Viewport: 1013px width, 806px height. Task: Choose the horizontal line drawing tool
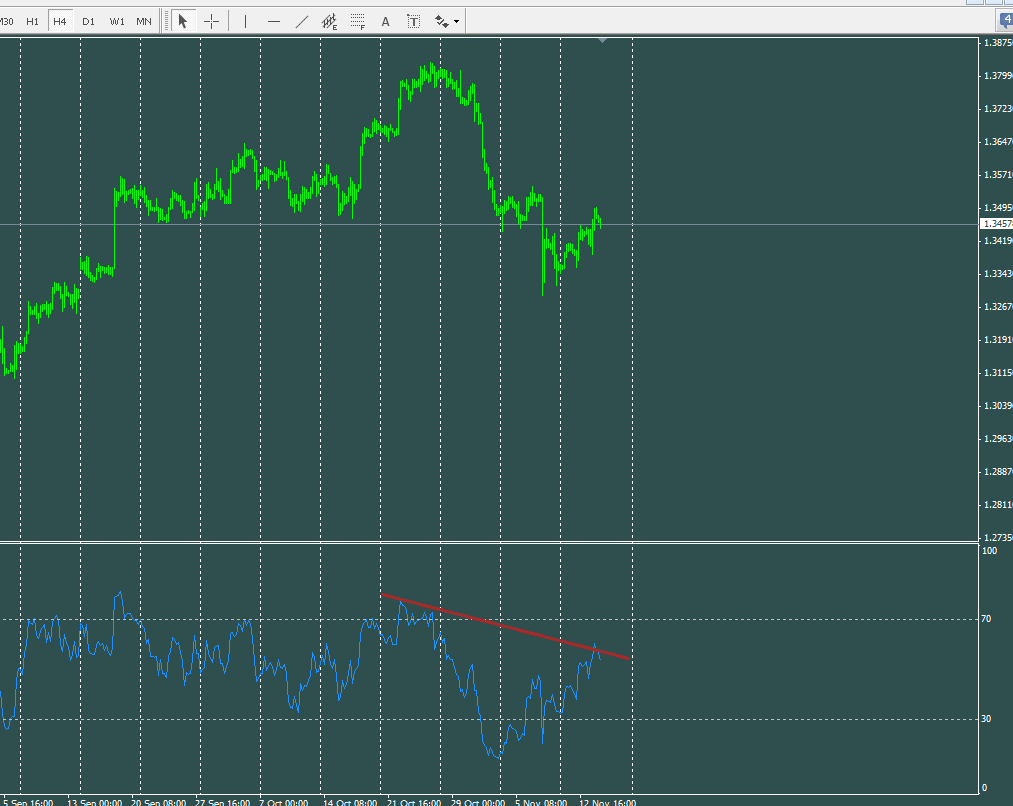[x=274, y=21]
